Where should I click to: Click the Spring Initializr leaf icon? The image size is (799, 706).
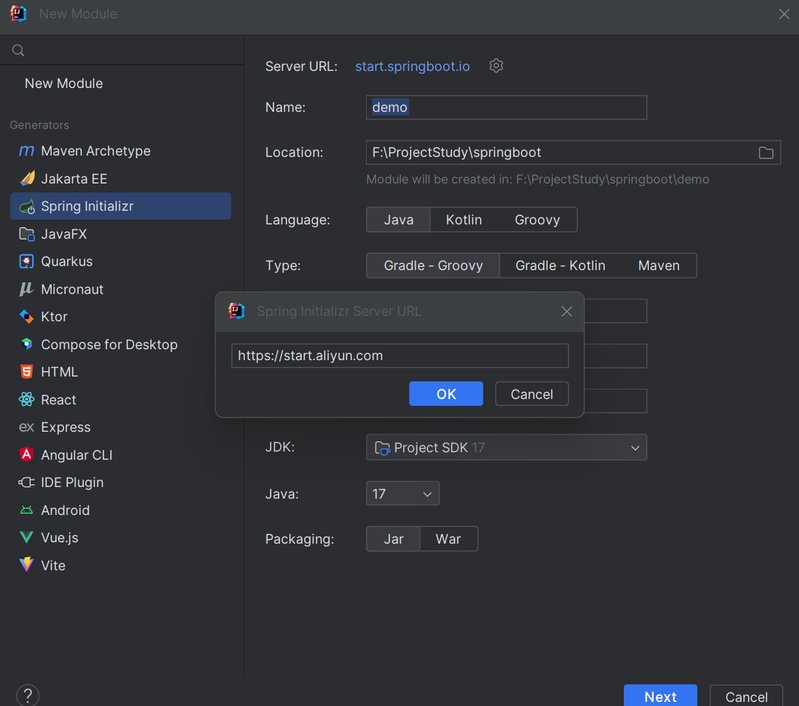26,206
